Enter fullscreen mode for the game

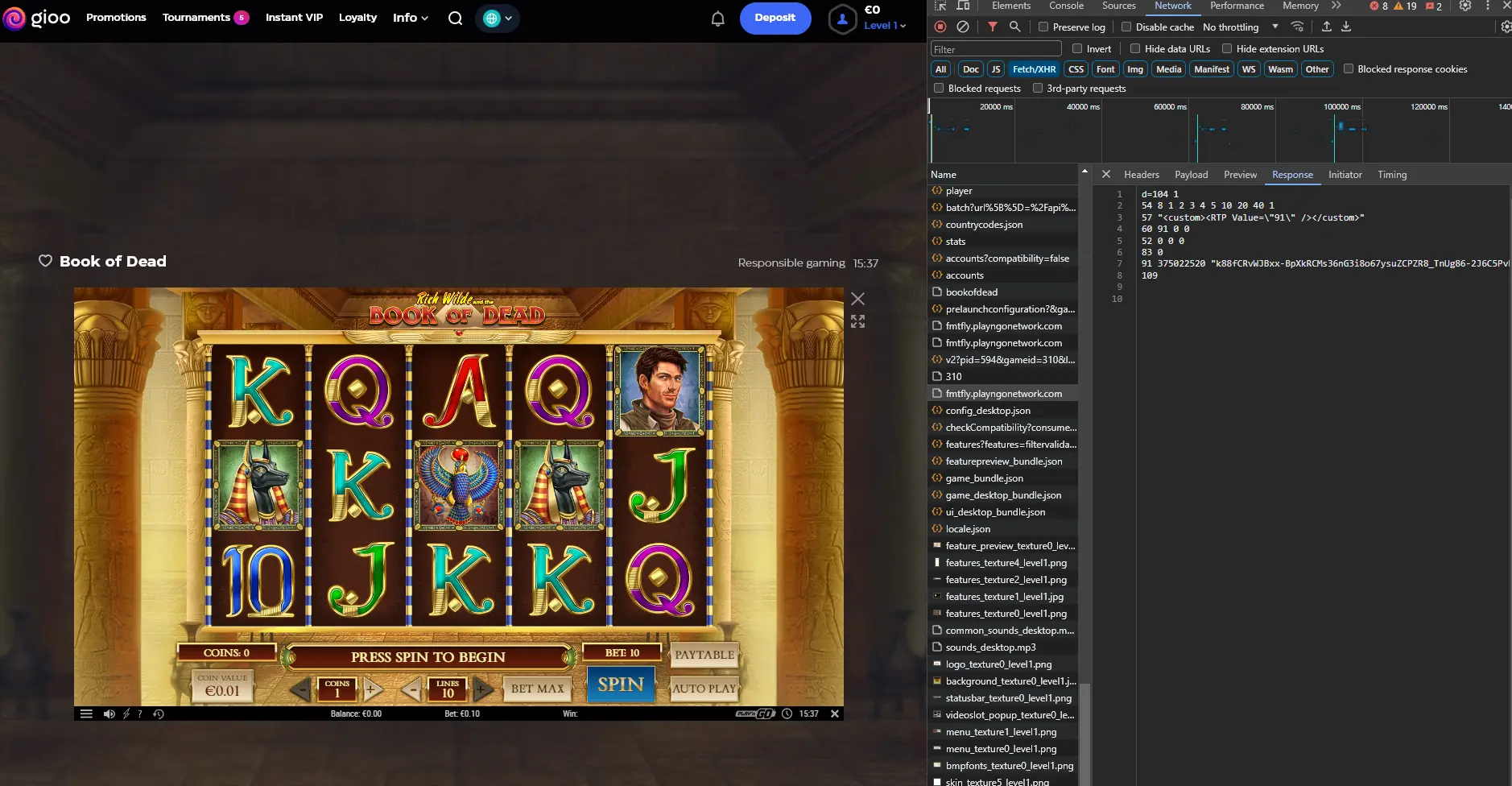pos(858,321)
